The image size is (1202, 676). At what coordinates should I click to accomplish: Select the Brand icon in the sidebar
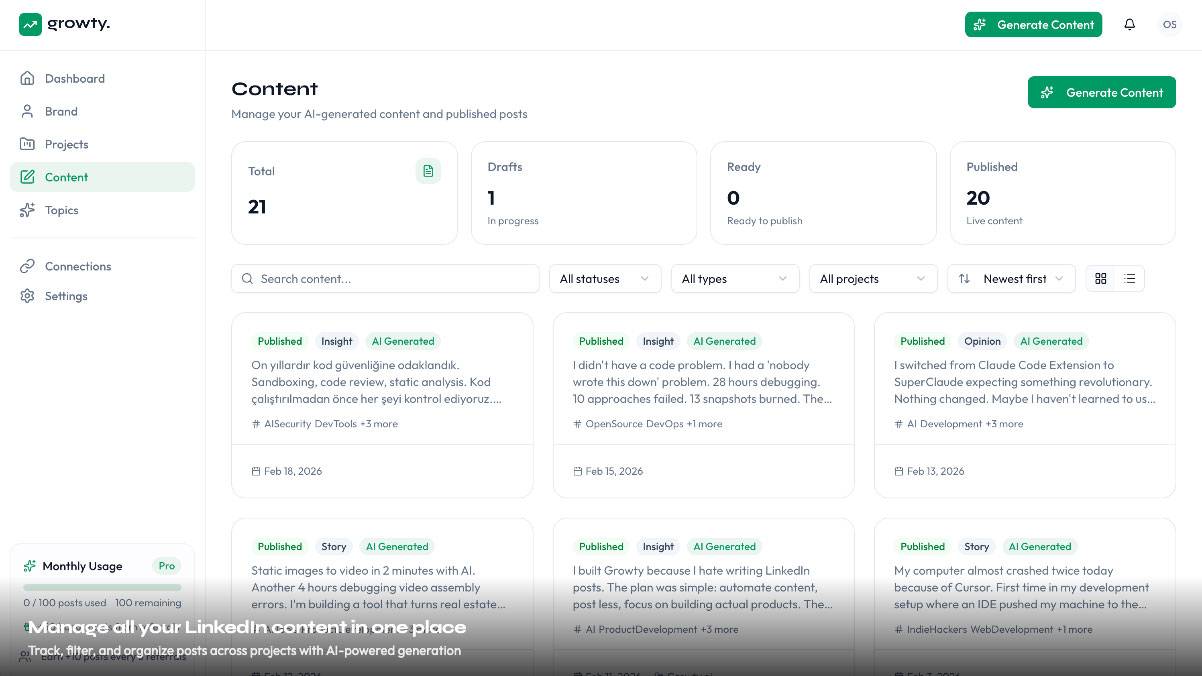[x=27, y=111]
